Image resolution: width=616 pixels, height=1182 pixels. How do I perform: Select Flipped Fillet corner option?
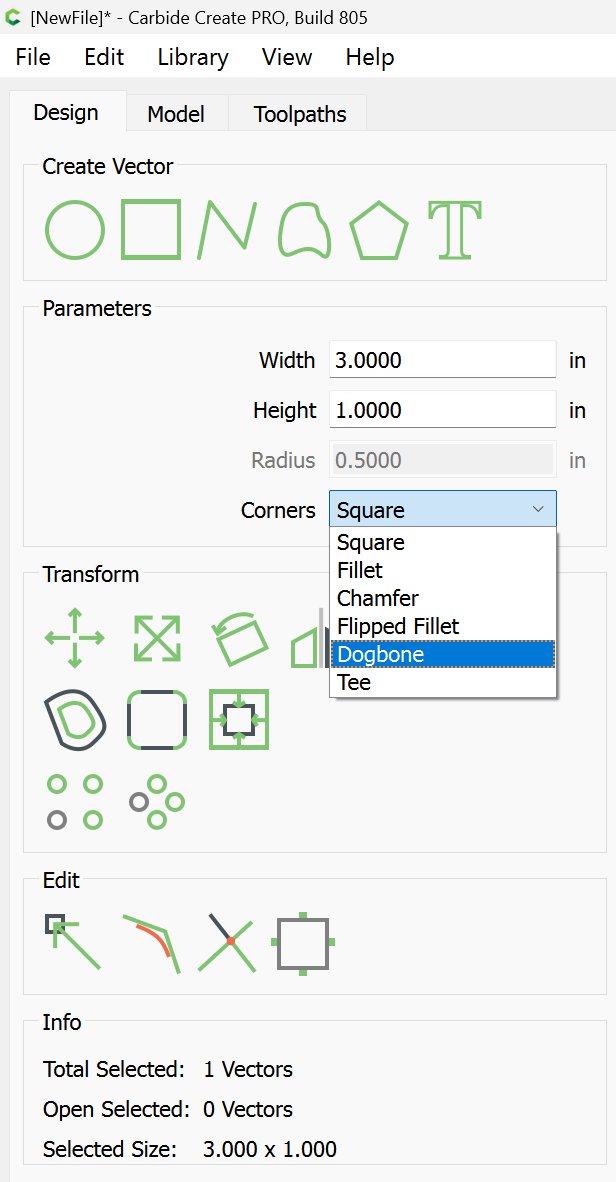(x=442, y=626)
